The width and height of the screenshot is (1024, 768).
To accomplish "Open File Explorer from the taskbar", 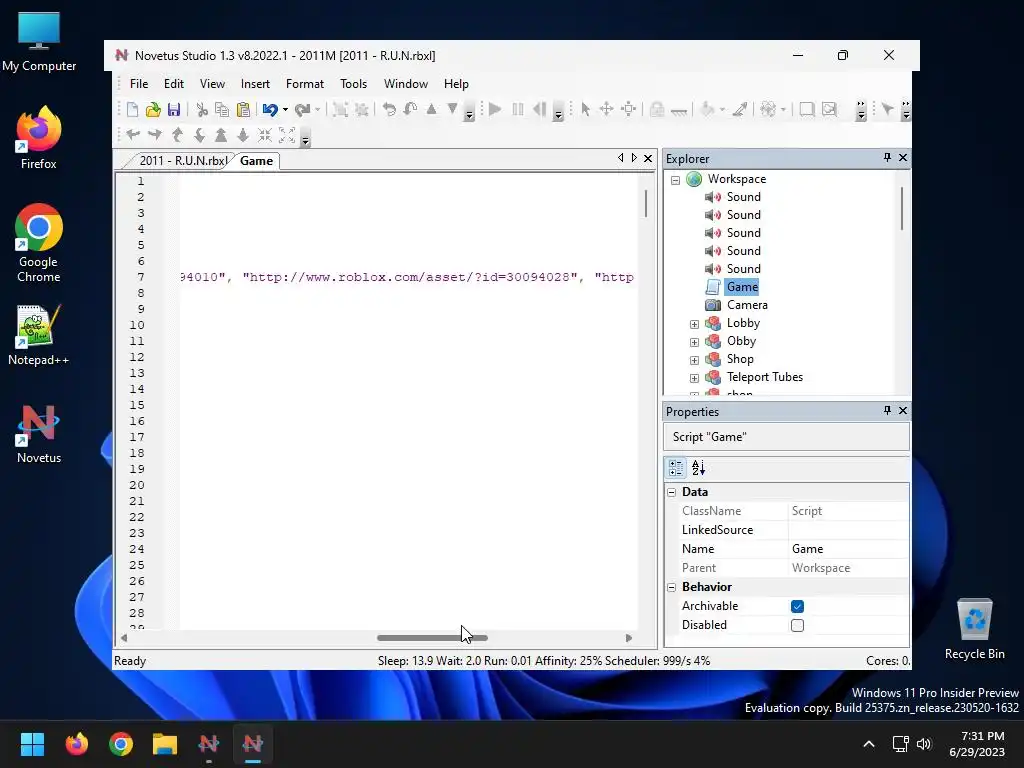I will pos(165,743).
